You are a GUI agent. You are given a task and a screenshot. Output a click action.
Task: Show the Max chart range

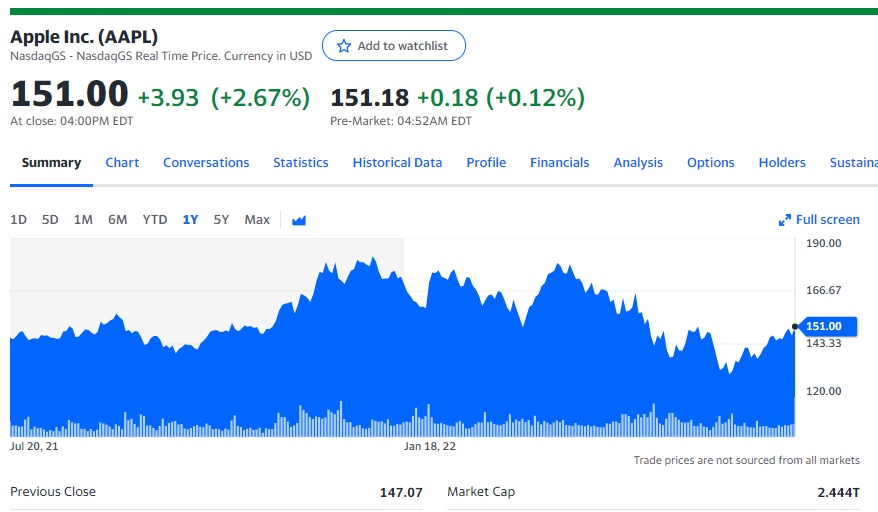[x=257, y=220]
